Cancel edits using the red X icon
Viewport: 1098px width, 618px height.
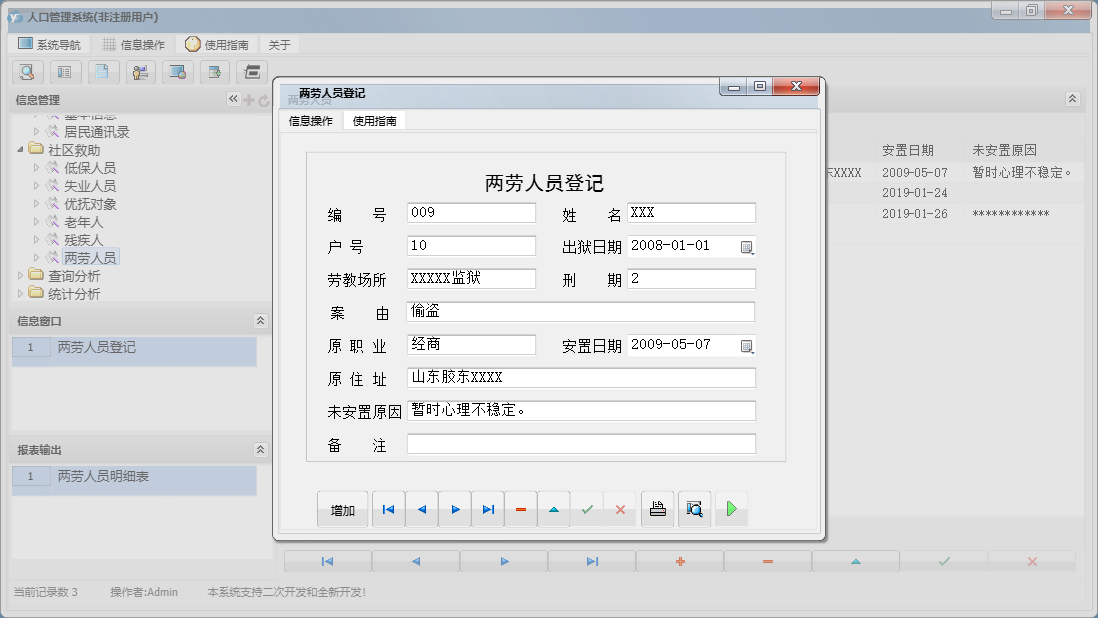[x=620, y=509]
